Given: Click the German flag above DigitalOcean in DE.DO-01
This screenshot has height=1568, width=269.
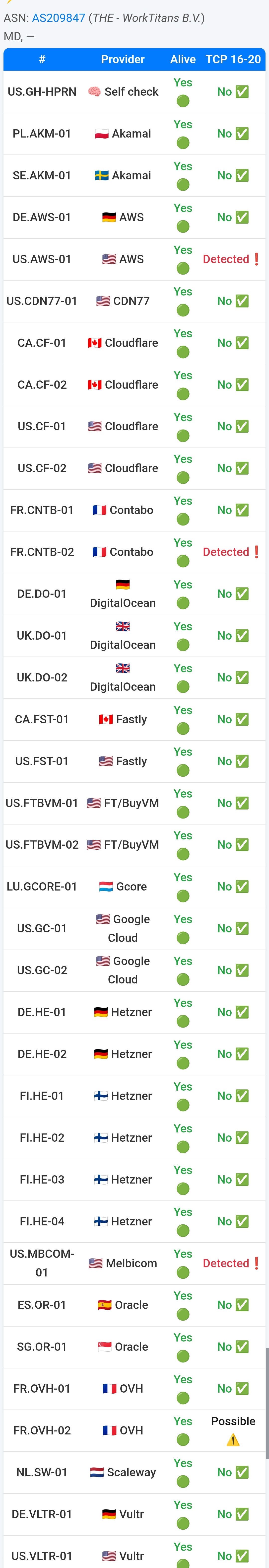Looking at the screenshot, I should click(x=123, y=584).
